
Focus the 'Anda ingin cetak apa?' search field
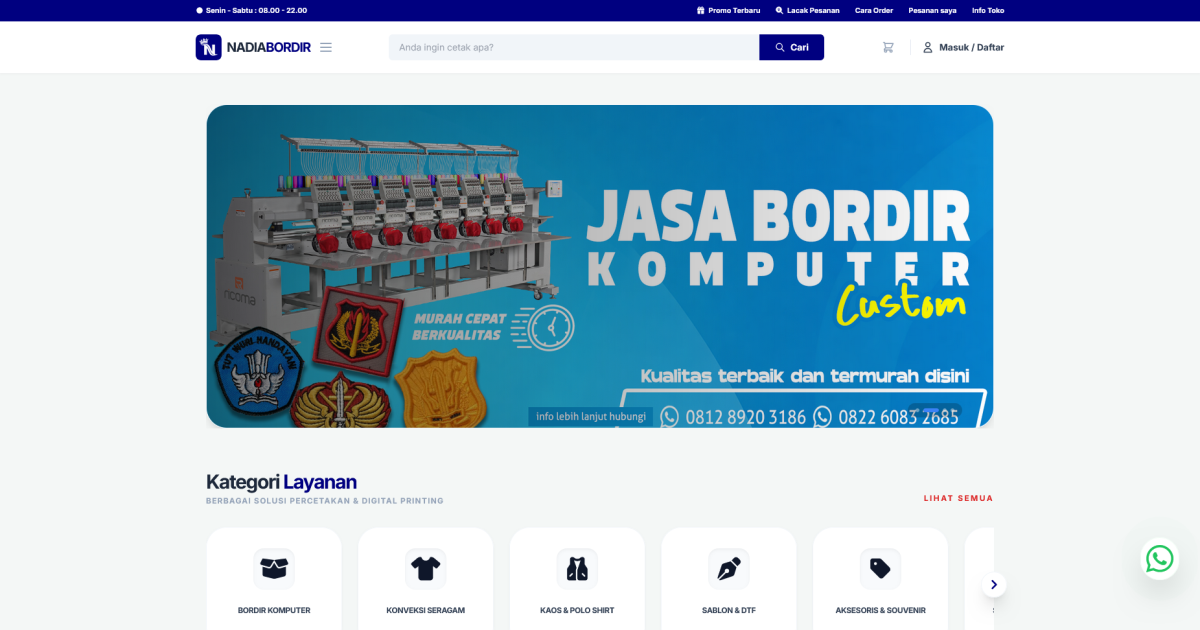pyautogui.click(x=574, y=47)
